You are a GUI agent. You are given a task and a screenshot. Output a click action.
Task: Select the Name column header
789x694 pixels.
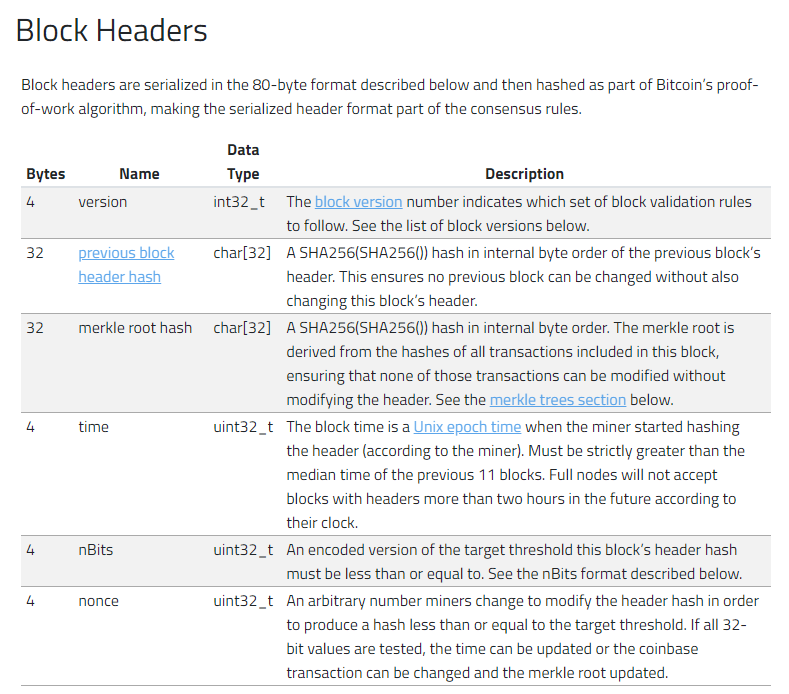click(x=139, y=174)
